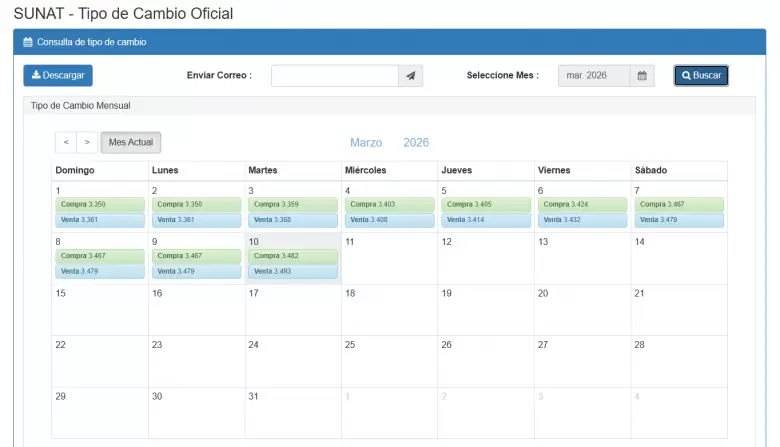The width and height of the screenshot is (780, 447).
Task: Select day 31 cell in the calendar
Action: pos(293,412)
